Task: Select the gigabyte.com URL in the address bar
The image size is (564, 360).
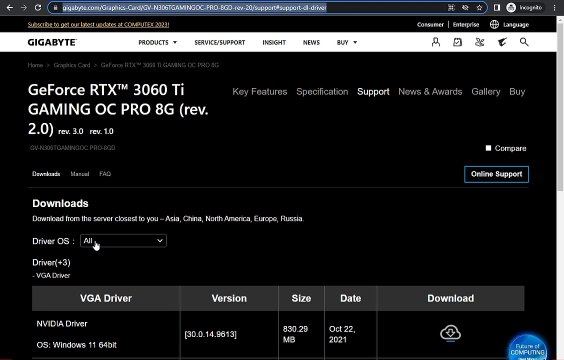Action: [x=195, y=8]
